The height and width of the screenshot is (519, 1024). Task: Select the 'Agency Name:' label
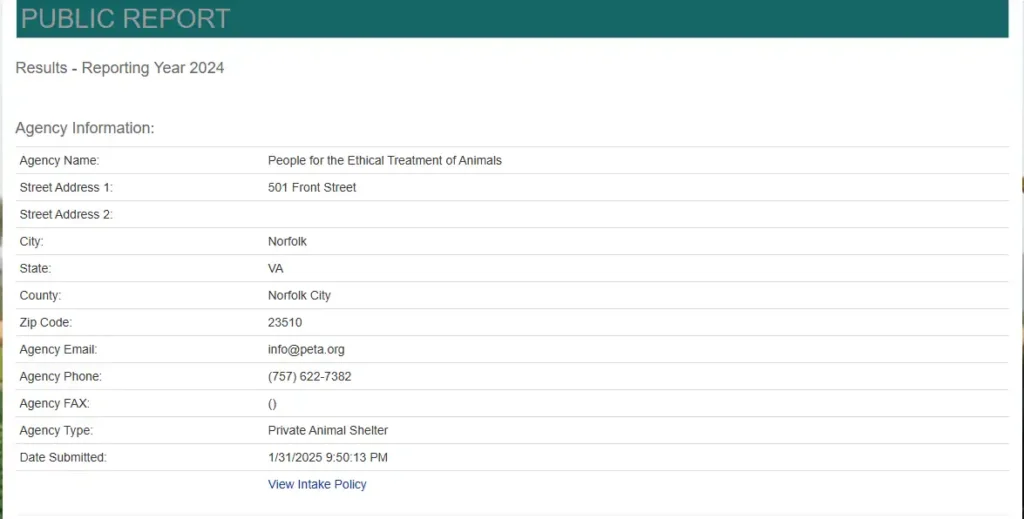(x=59, y=161)
